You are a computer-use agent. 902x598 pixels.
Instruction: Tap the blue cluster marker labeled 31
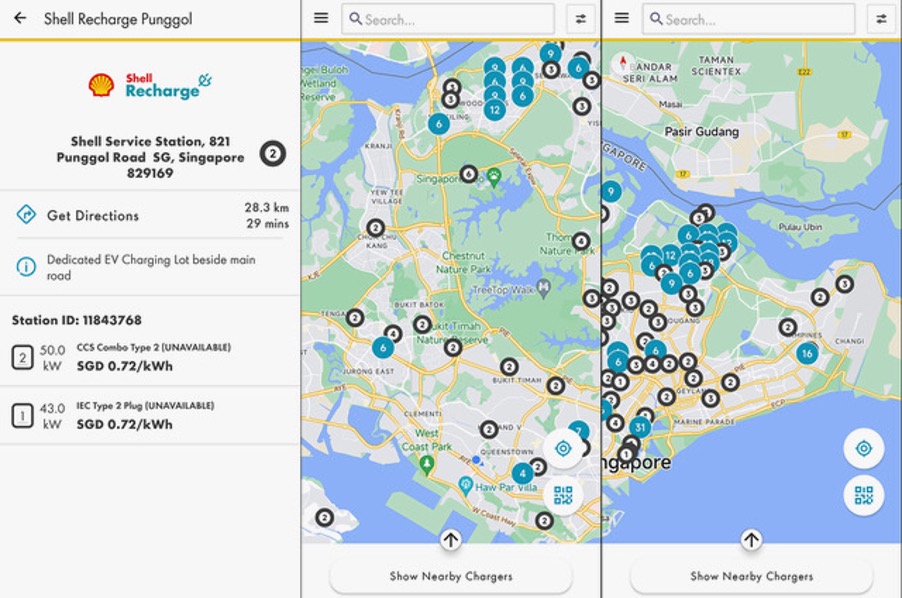click(x=641, y=427)
